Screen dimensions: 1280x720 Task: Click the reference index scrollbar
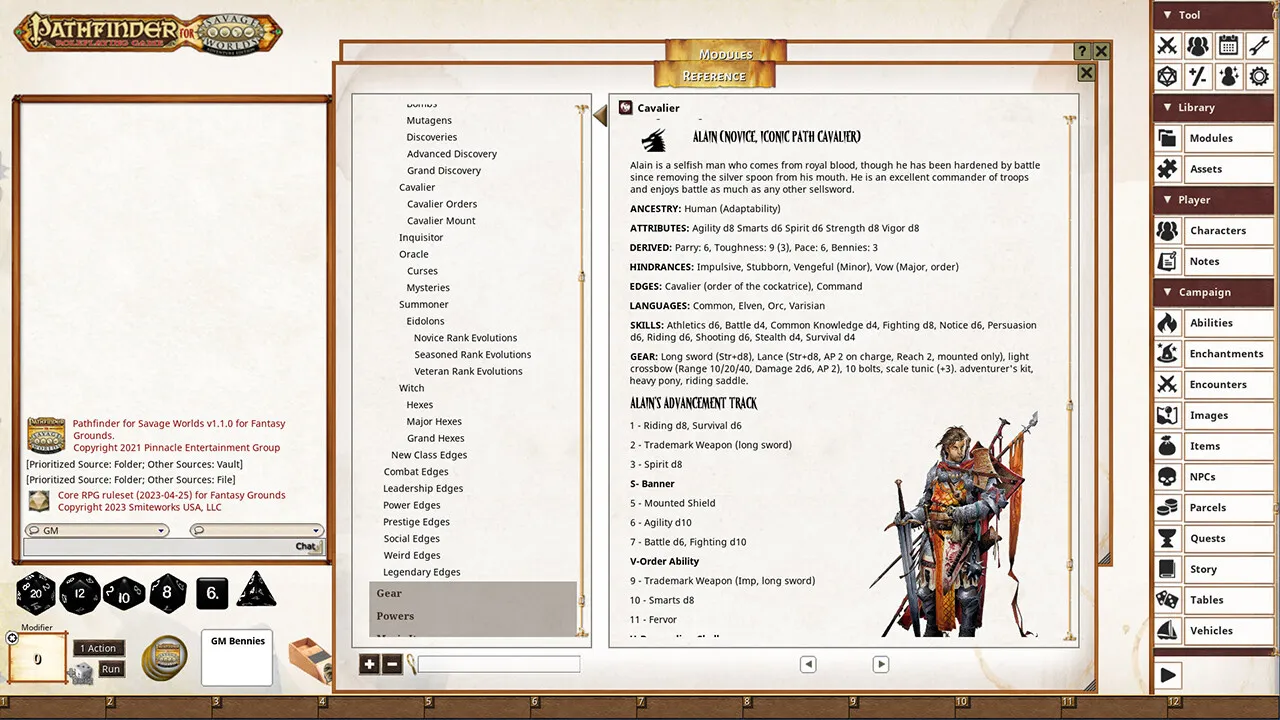click(x=582, y=370)
